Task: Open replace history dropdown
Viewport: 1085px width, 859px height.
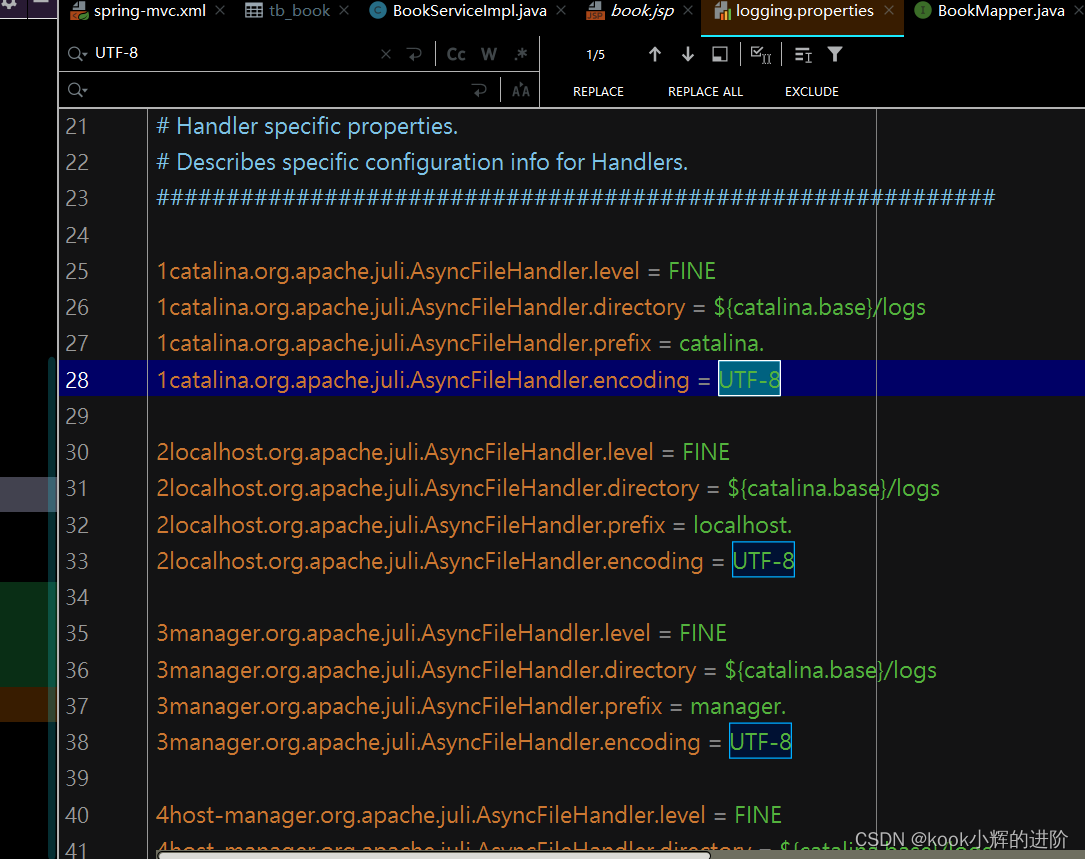Action: pyautogui.click(x=77, y=90)
